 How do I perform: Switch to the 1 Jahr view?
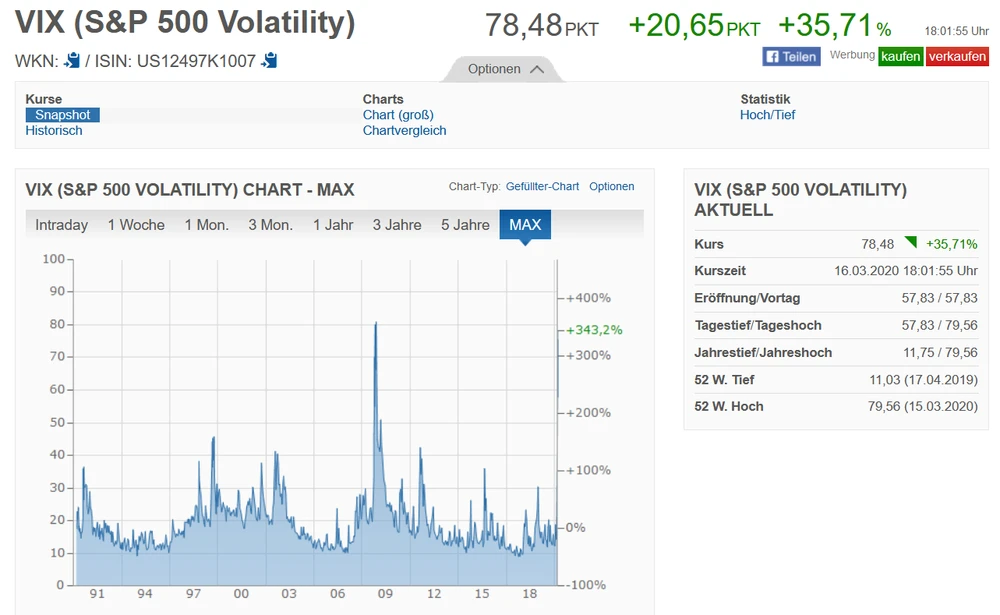pos(333,225)
